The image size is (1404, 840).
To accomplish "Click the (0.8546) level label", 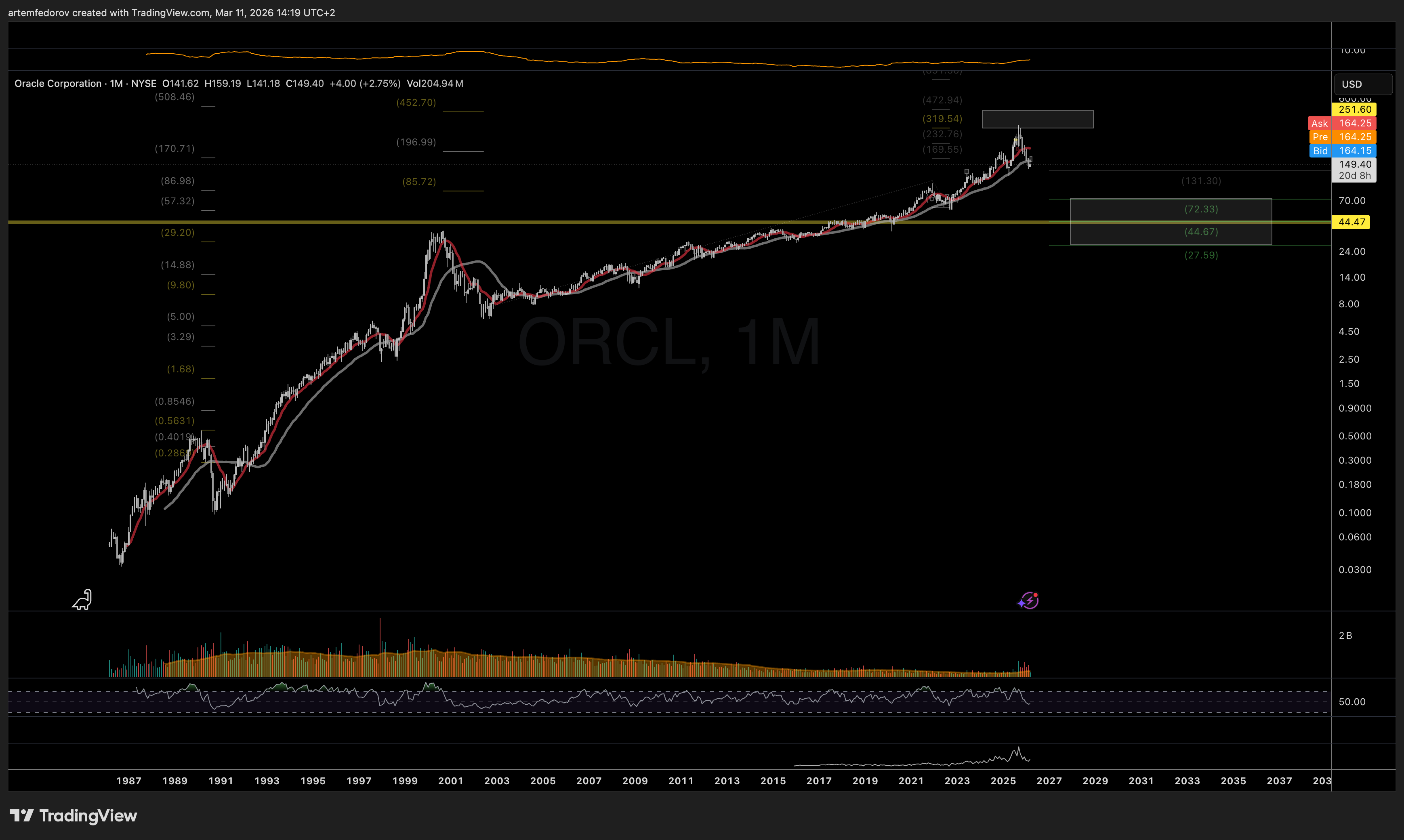I will pos(174,401).
